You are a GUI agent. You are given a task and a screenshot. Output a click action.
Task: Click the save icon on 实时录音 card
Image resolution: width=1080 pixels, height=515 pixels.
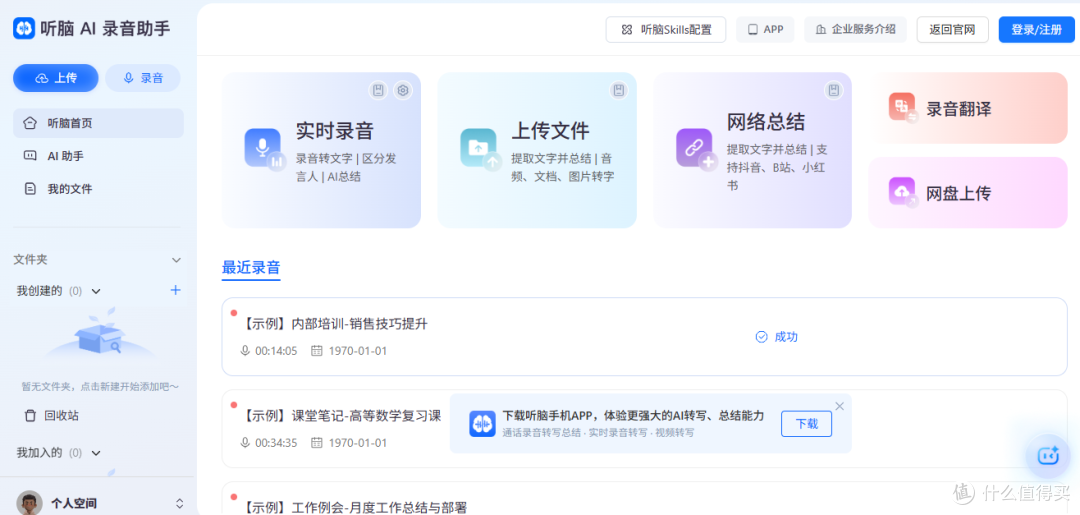377,90
